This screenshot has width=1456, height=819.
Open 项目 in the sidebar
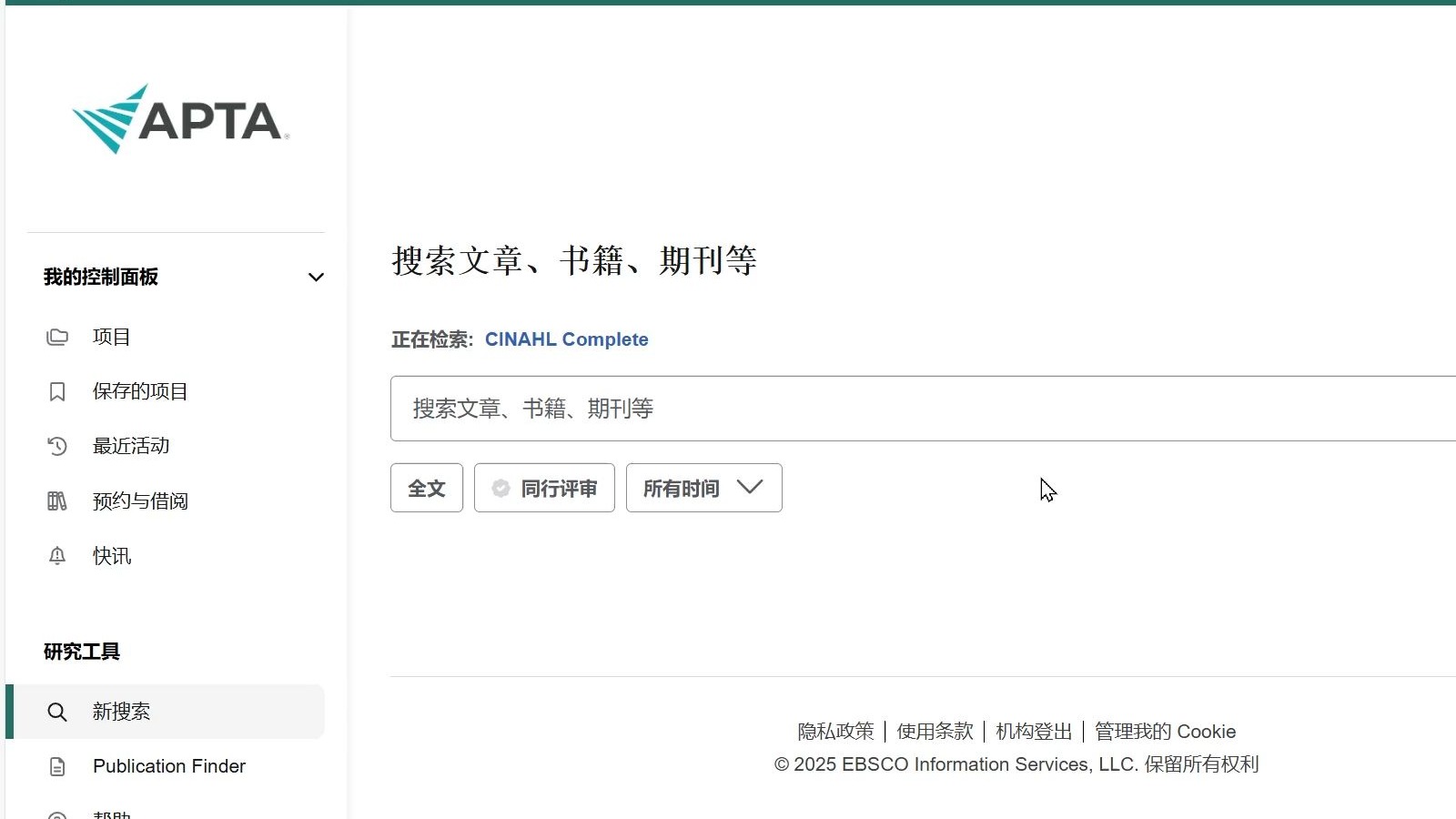pyautogui.click(x=112, y=337)
